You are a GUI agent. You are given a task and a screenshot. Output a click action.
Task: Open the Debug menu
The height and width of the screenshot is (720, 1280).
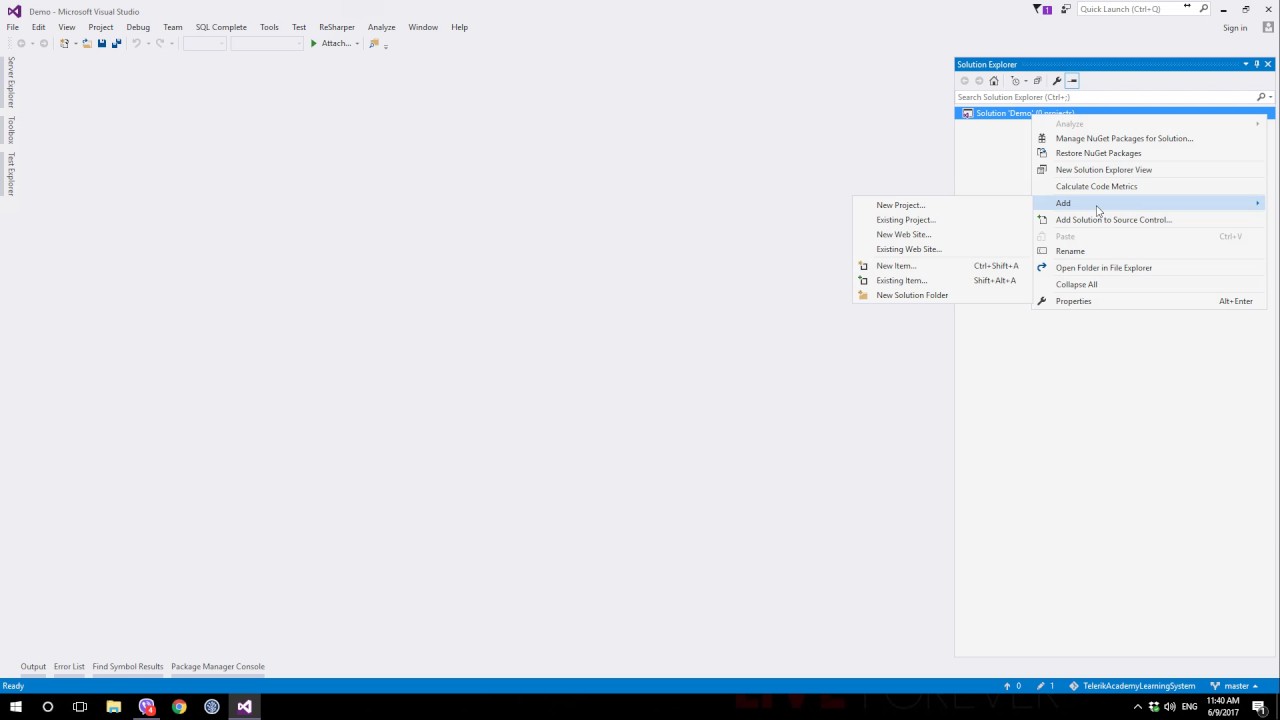tap(138, 27)
